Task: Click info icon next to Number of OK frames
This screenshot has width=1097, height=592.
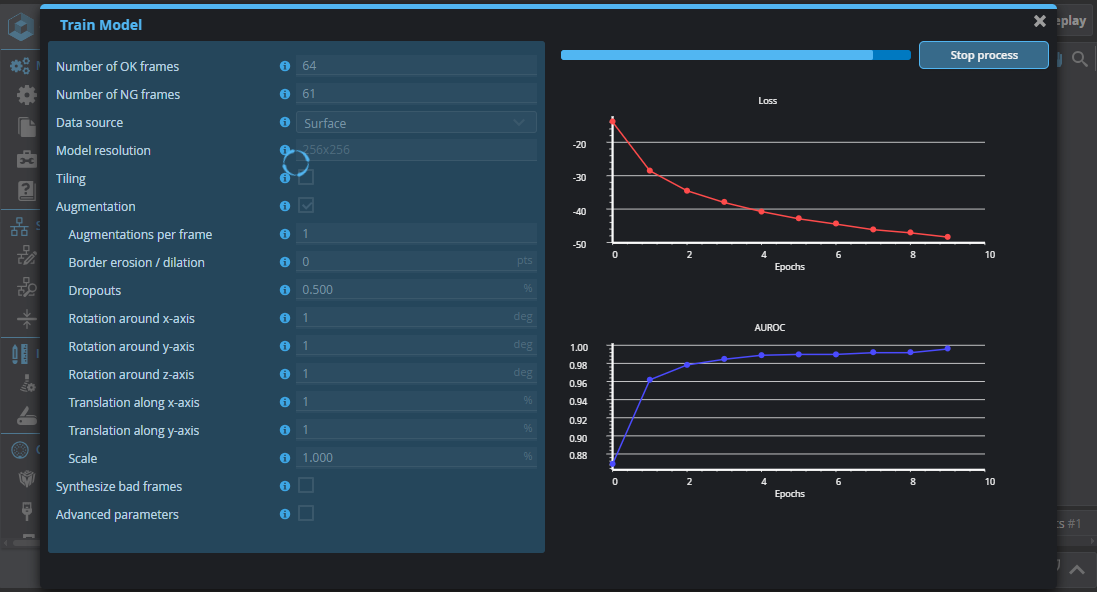Action: pos(285,66)
